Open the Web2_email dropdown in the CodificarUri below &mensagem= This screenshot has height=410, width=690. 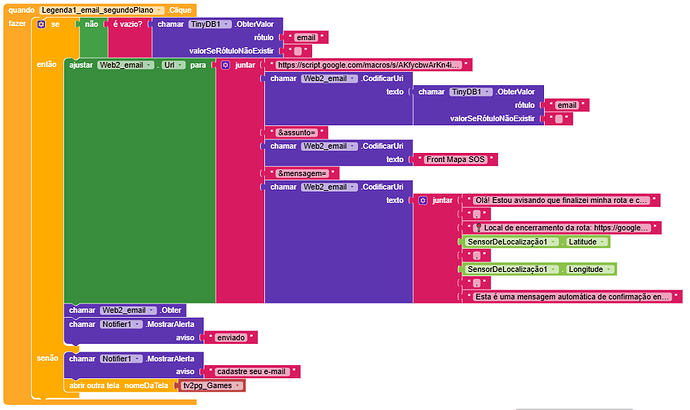[x=329, y=187]
